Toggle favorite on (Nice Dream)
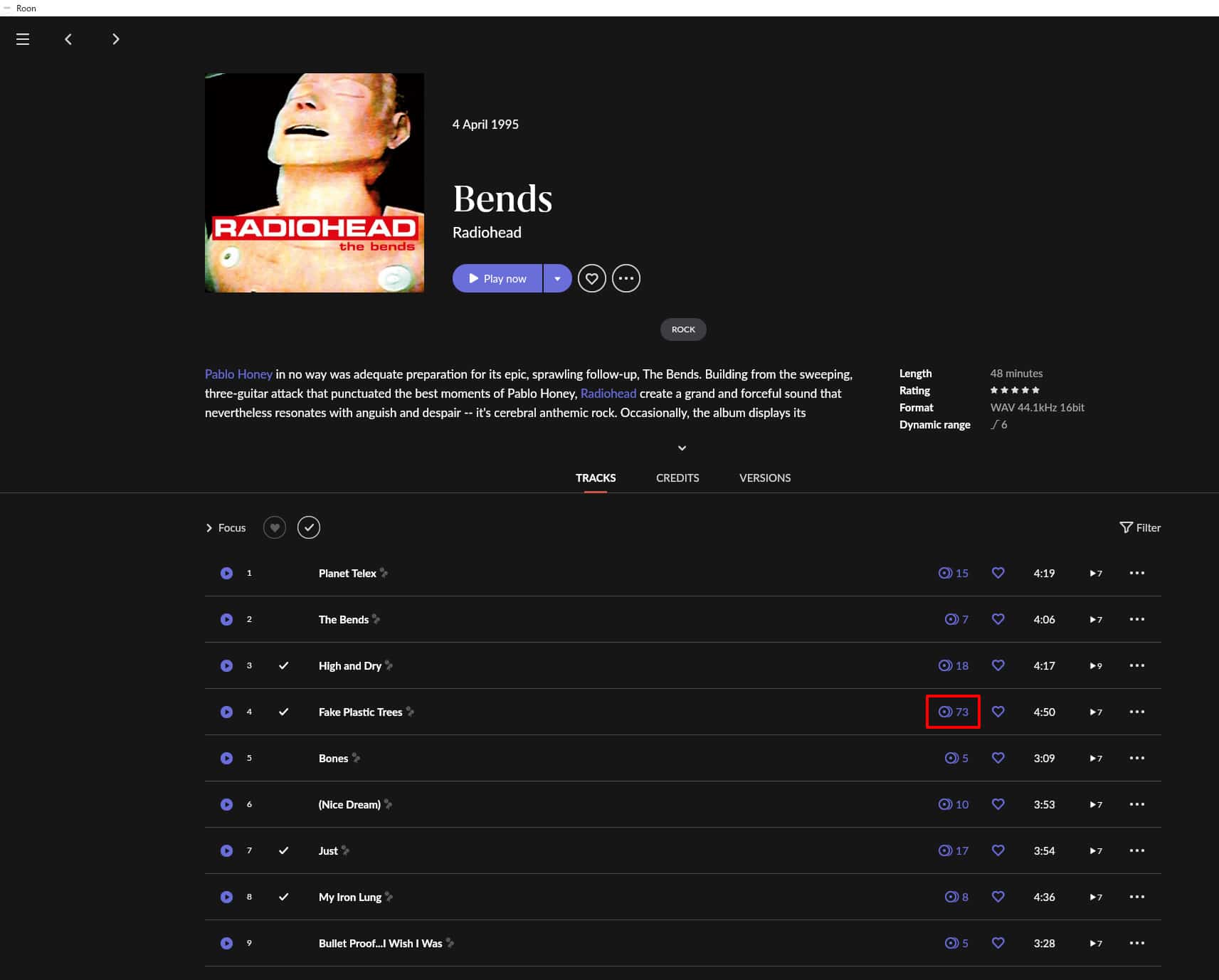 point(998,804)
